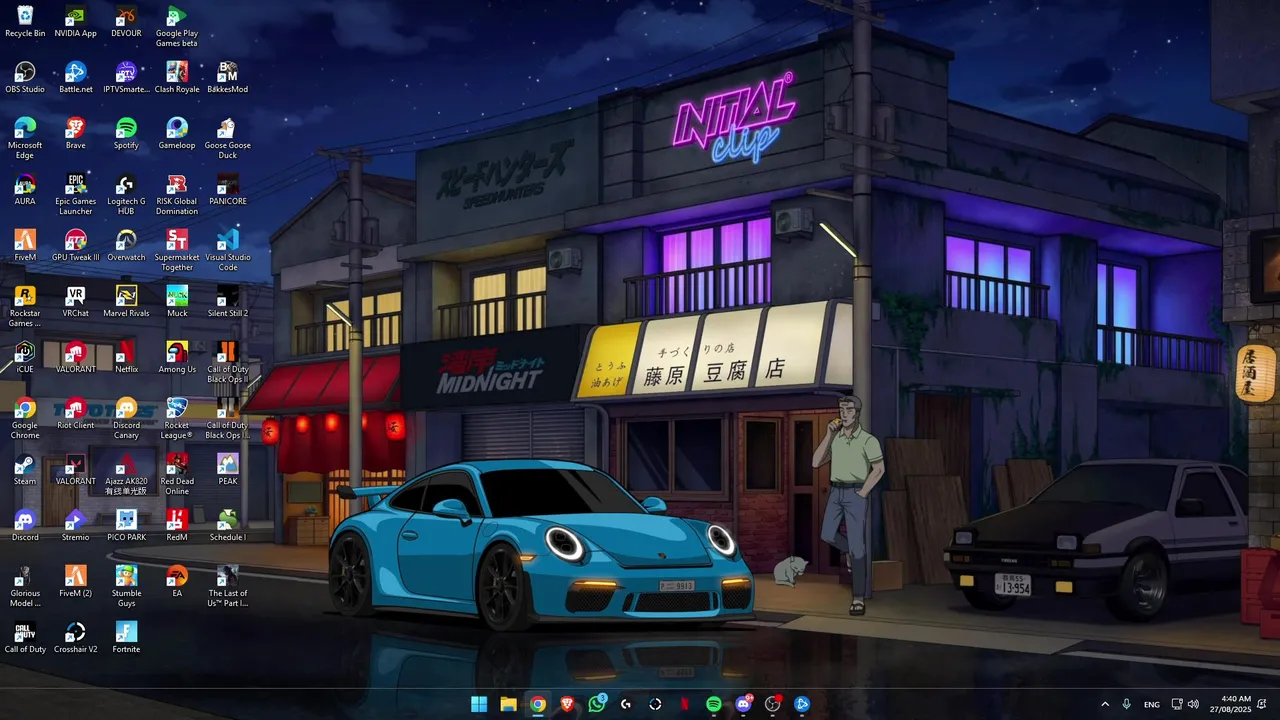The width and height of the screenshot is (1280, 720).
Task: Open the Recycle Bin desktop icon
Action: click(25, 21)
